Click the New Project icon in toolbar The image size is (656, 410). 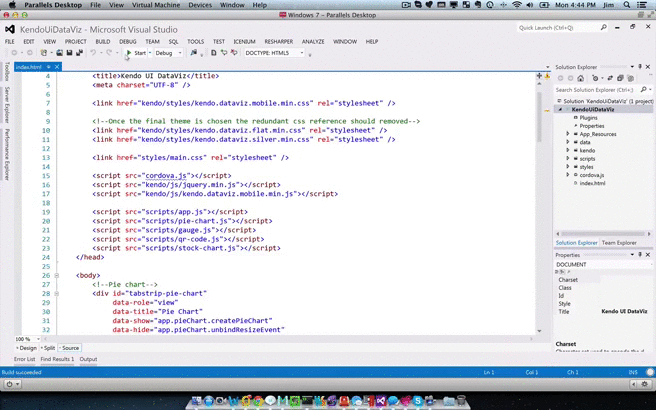pos(44,53)
